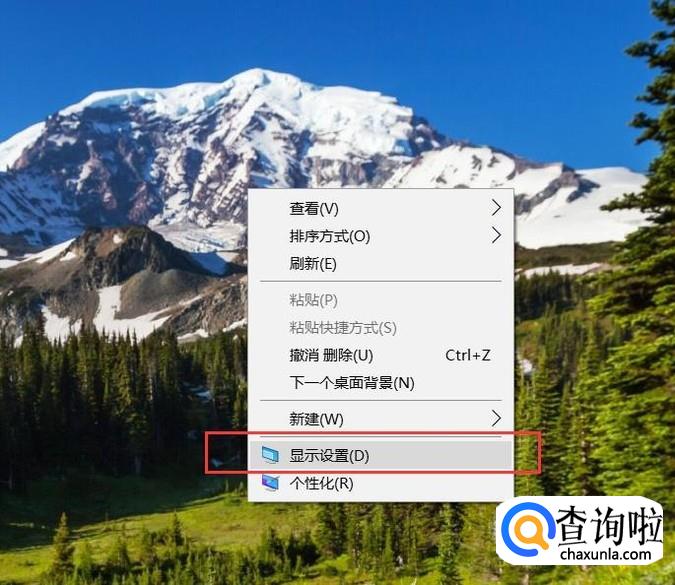
Task: Click the 查询啦 watermark text
Action: coord(609,524)
